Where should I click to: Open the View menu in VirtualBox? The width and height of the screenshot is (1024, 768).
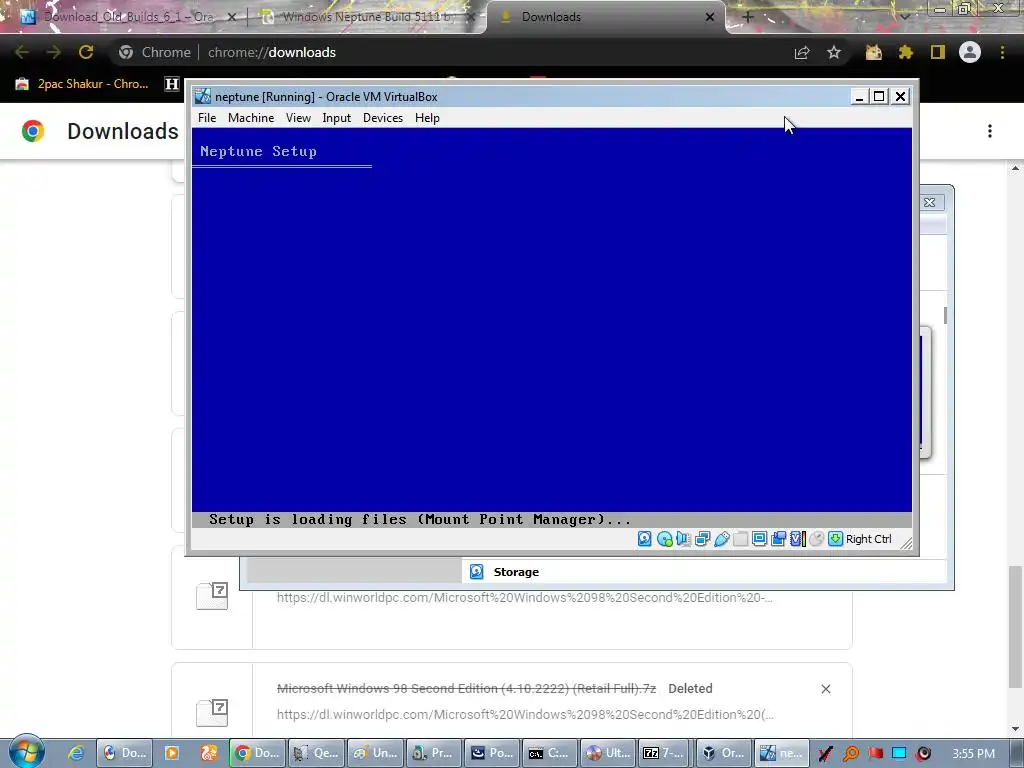point(298,118)
